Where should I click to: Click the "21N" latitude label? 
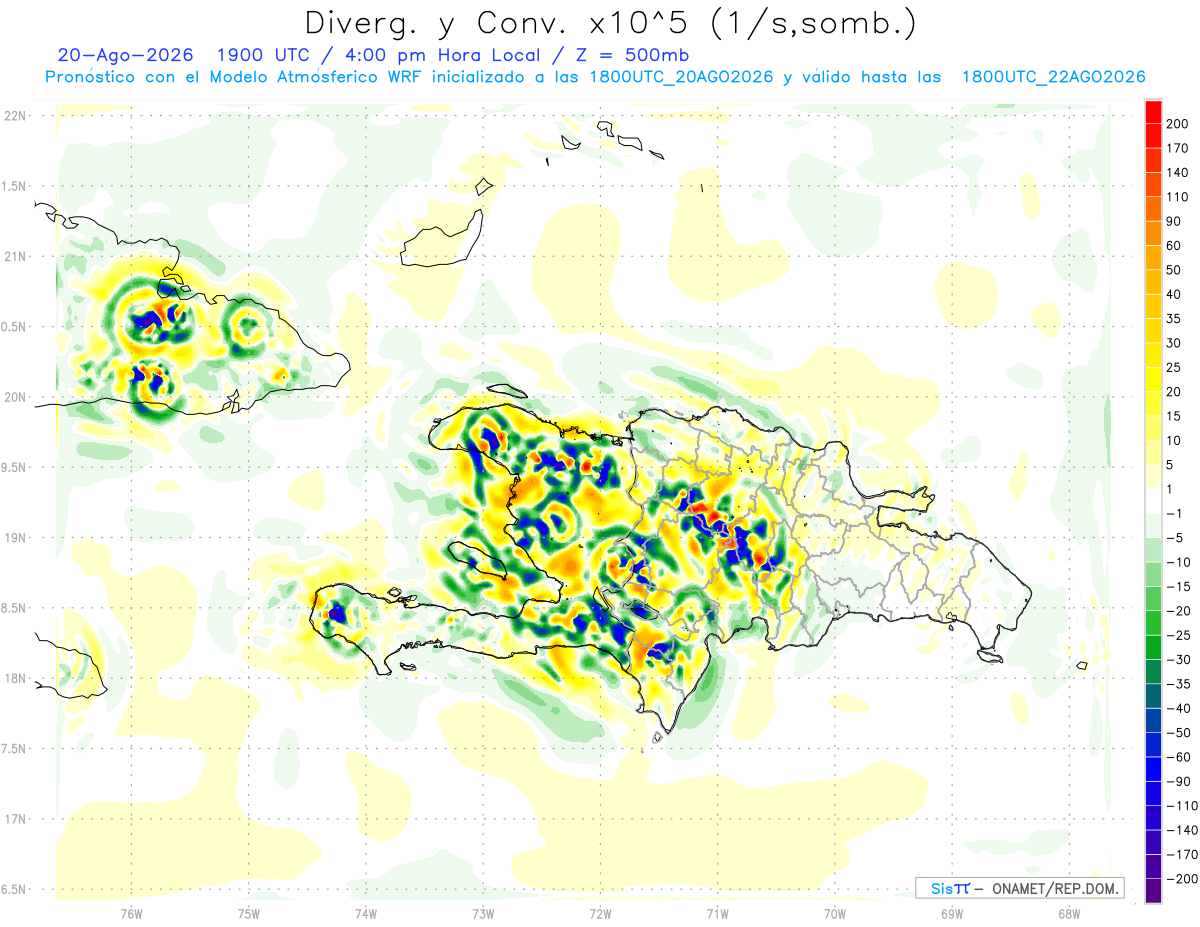15,257
